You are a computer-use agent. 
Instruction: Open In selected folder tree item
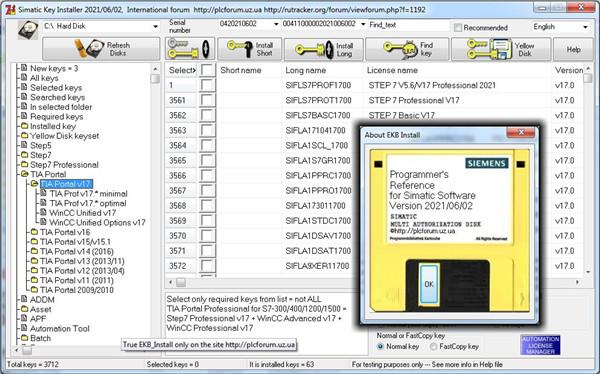61,107
